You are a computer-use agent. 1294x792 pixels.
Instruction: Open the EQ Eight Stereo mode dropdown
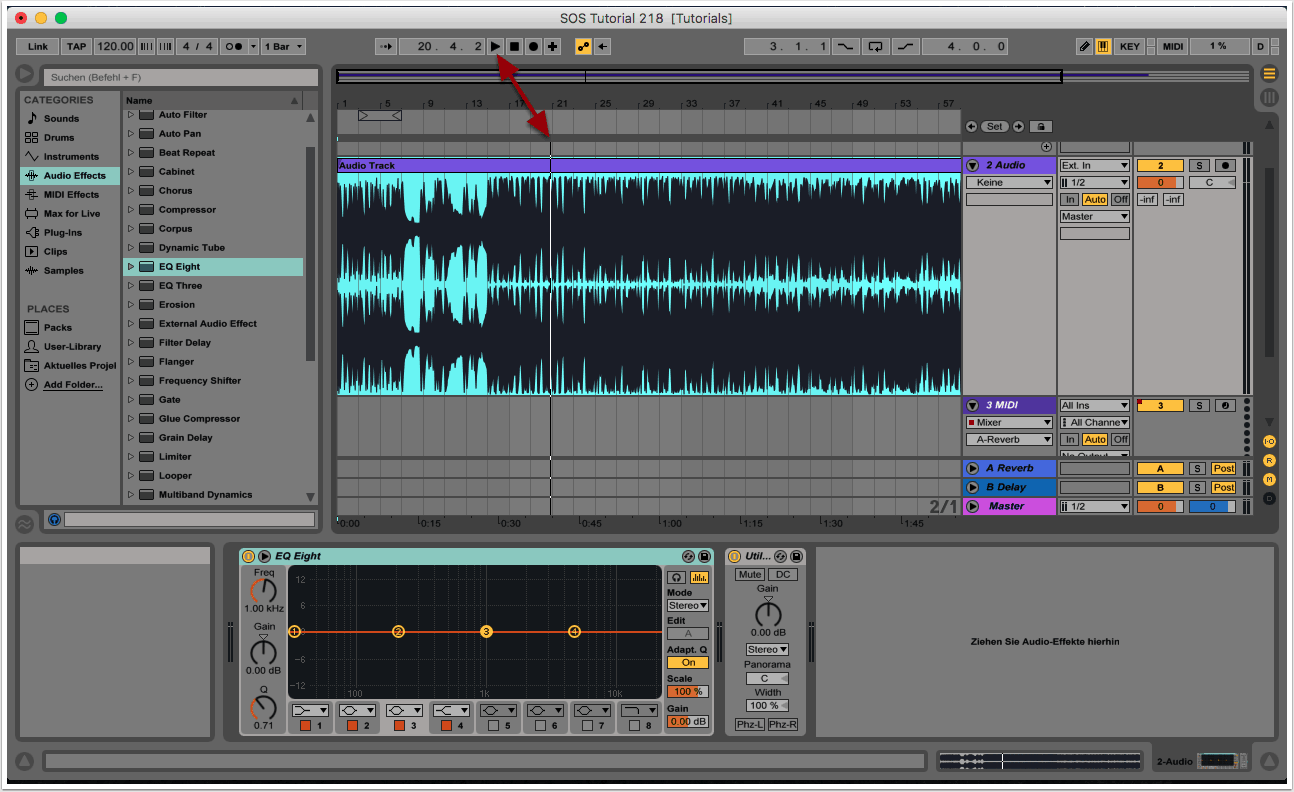688,606
